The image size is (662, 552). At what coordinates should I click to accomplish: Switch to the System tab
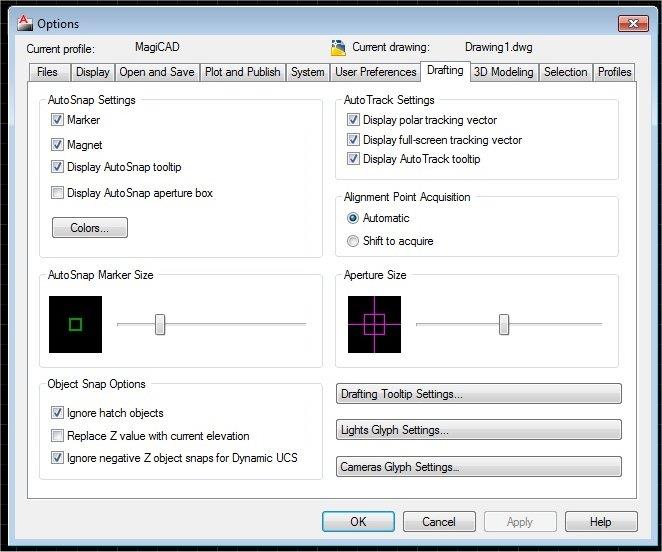pos(308,72)
